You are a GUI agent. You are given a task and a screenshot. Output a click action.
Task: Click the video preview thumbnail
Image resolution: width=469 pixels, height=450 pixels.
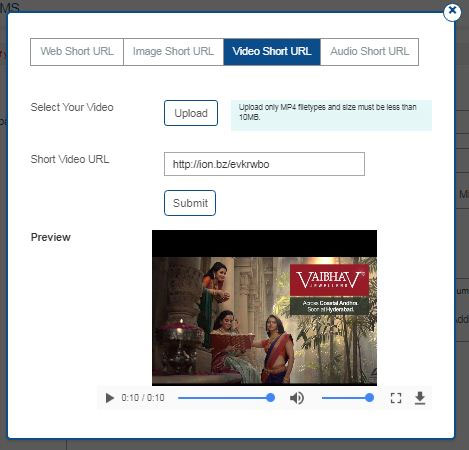264,308
